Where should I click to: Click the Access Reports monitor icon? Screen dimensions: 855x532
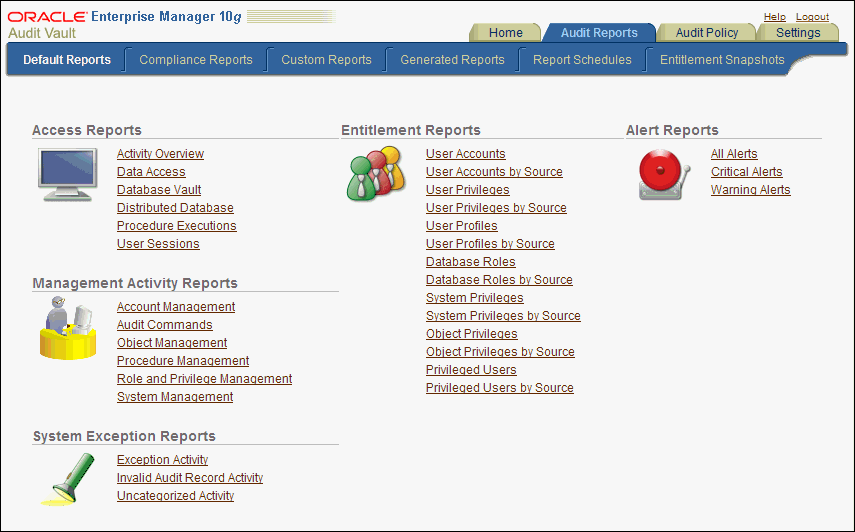[68, 174]
